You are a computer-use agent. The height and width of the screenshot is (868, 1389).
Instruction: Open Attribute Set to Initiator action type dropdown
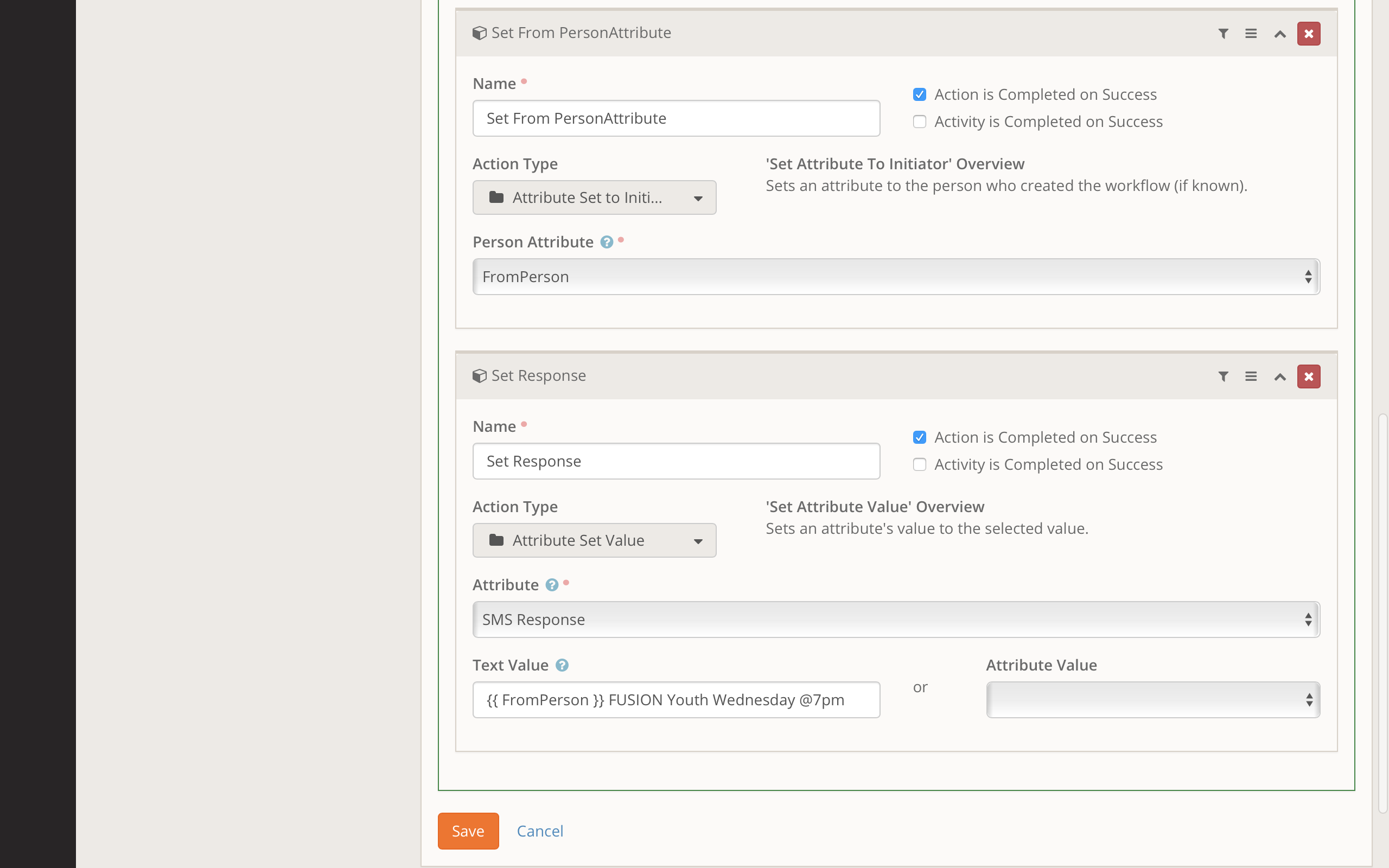pos(594,197)
